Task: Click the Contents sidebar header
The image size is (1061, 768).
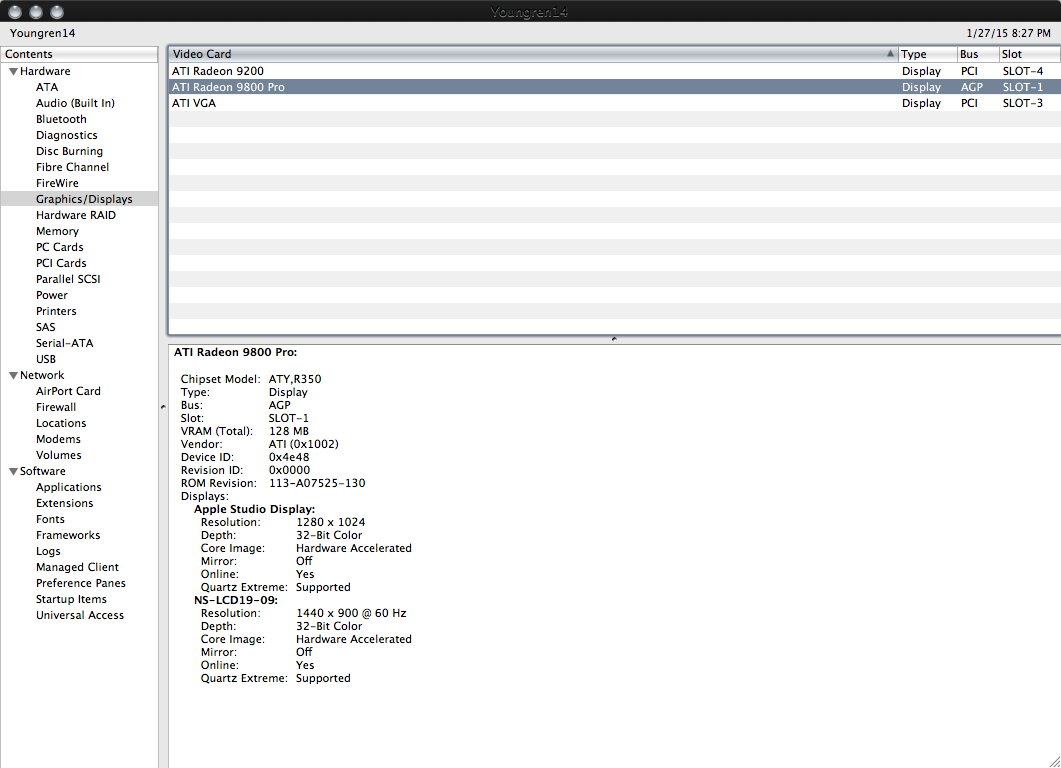Action: (79, 54)
